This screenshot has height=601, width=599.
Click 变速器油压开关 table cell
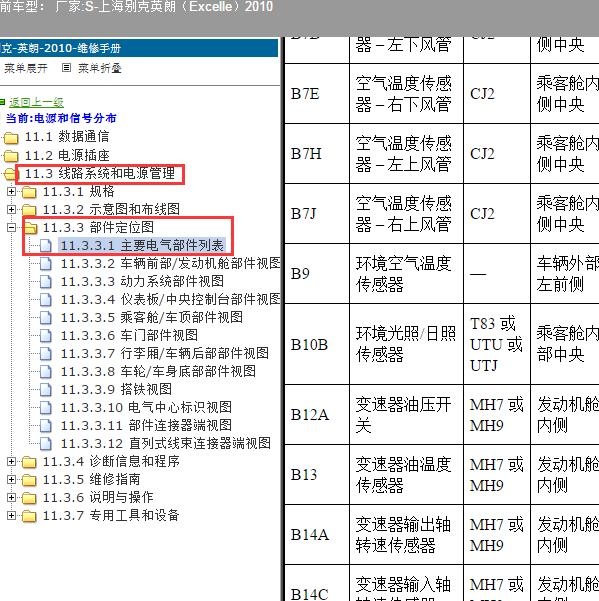tap(406, 415)
